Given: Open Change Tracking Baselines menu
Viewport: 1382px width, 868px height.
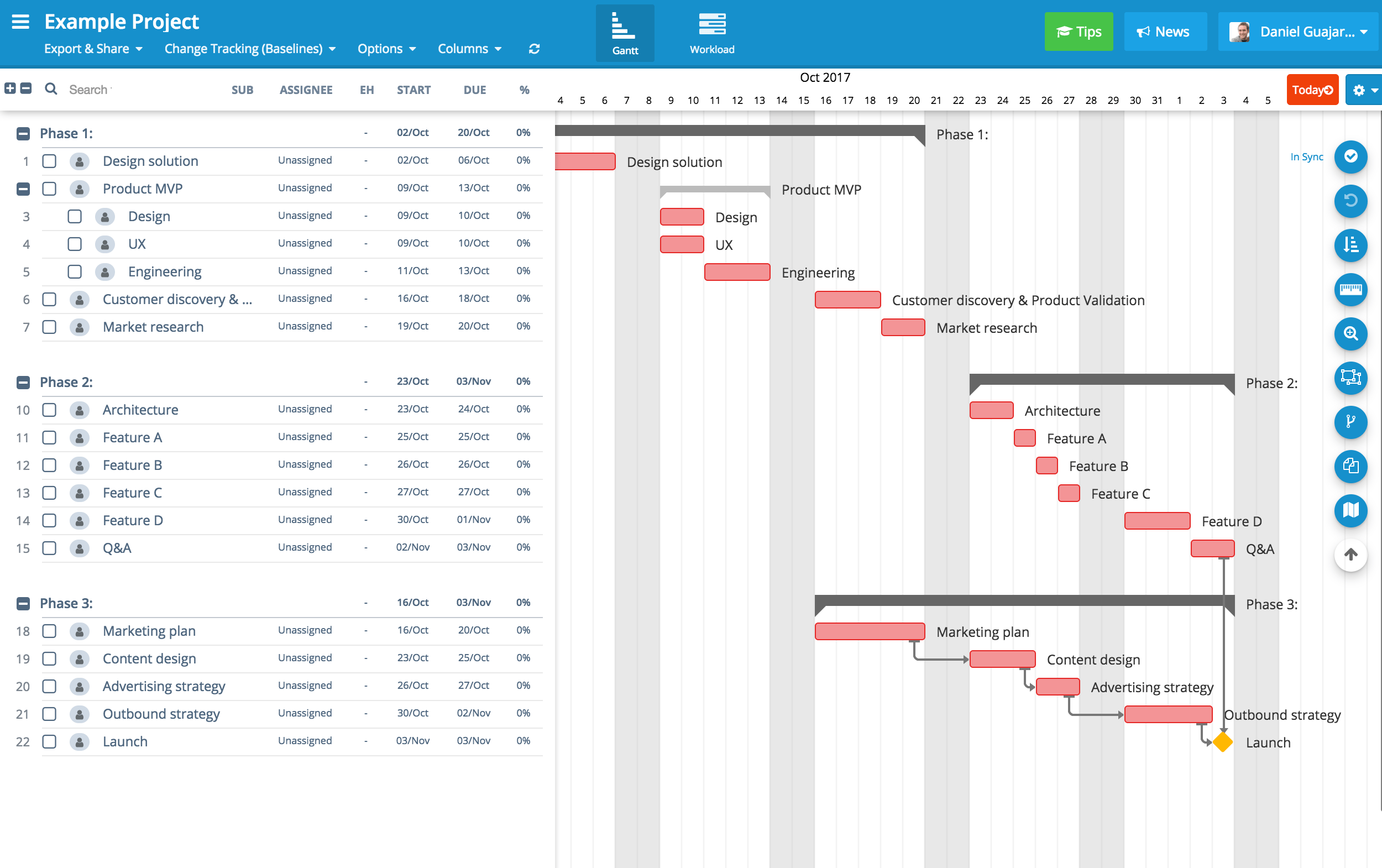Looking at the screenshot, I should coord(249,47).
